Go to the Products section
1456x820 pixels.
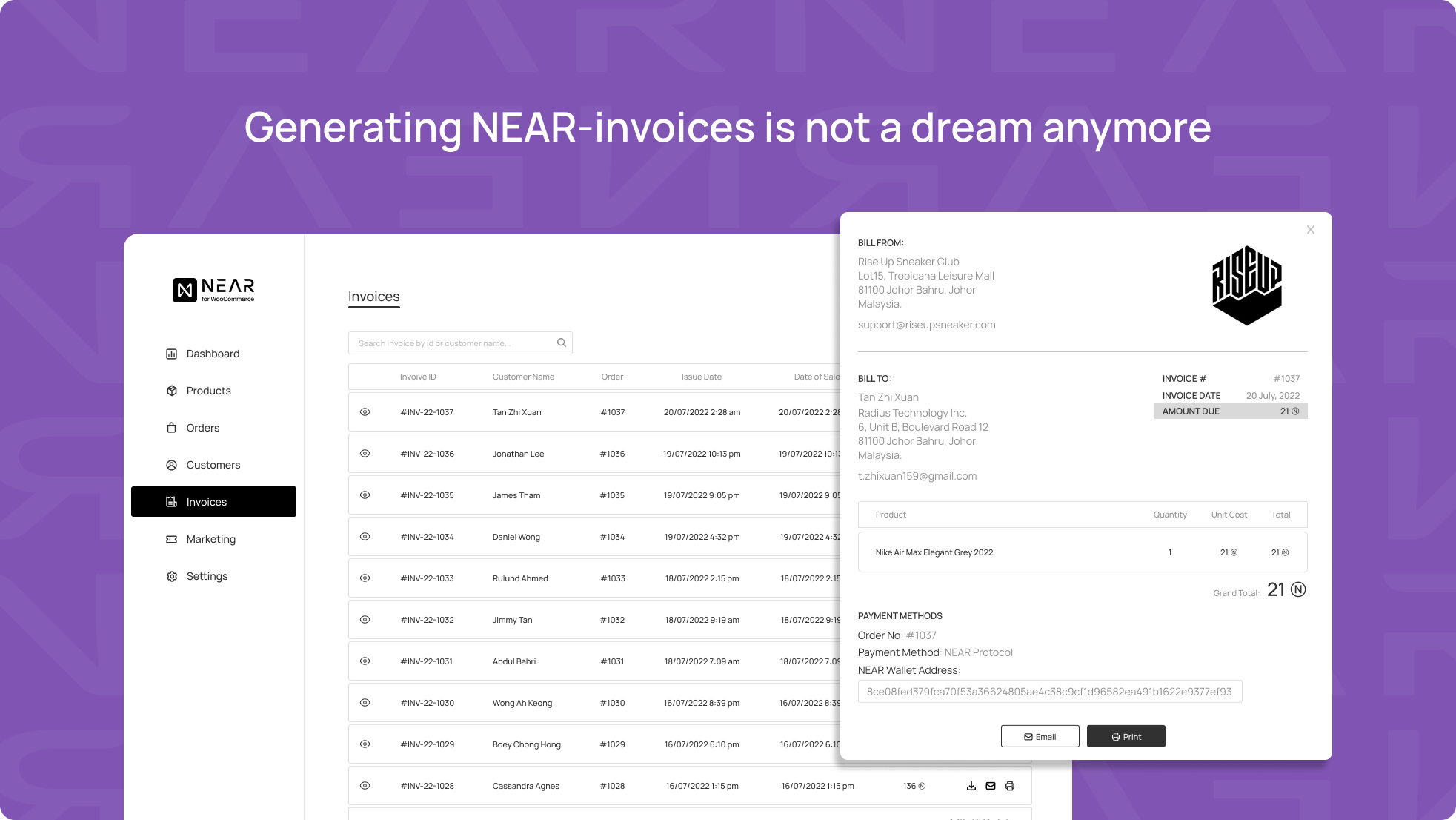coord(208,391)
